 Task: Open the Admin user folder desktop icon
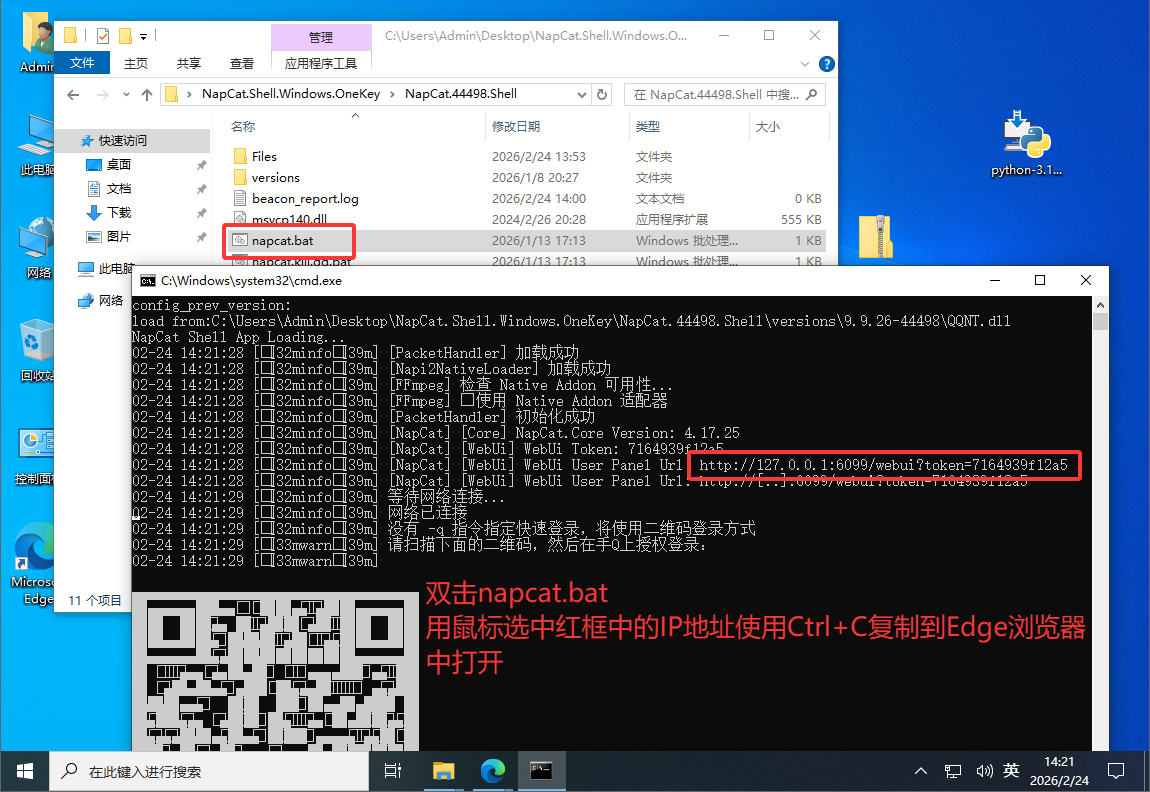pyautogui.click(x=37, y=43)
